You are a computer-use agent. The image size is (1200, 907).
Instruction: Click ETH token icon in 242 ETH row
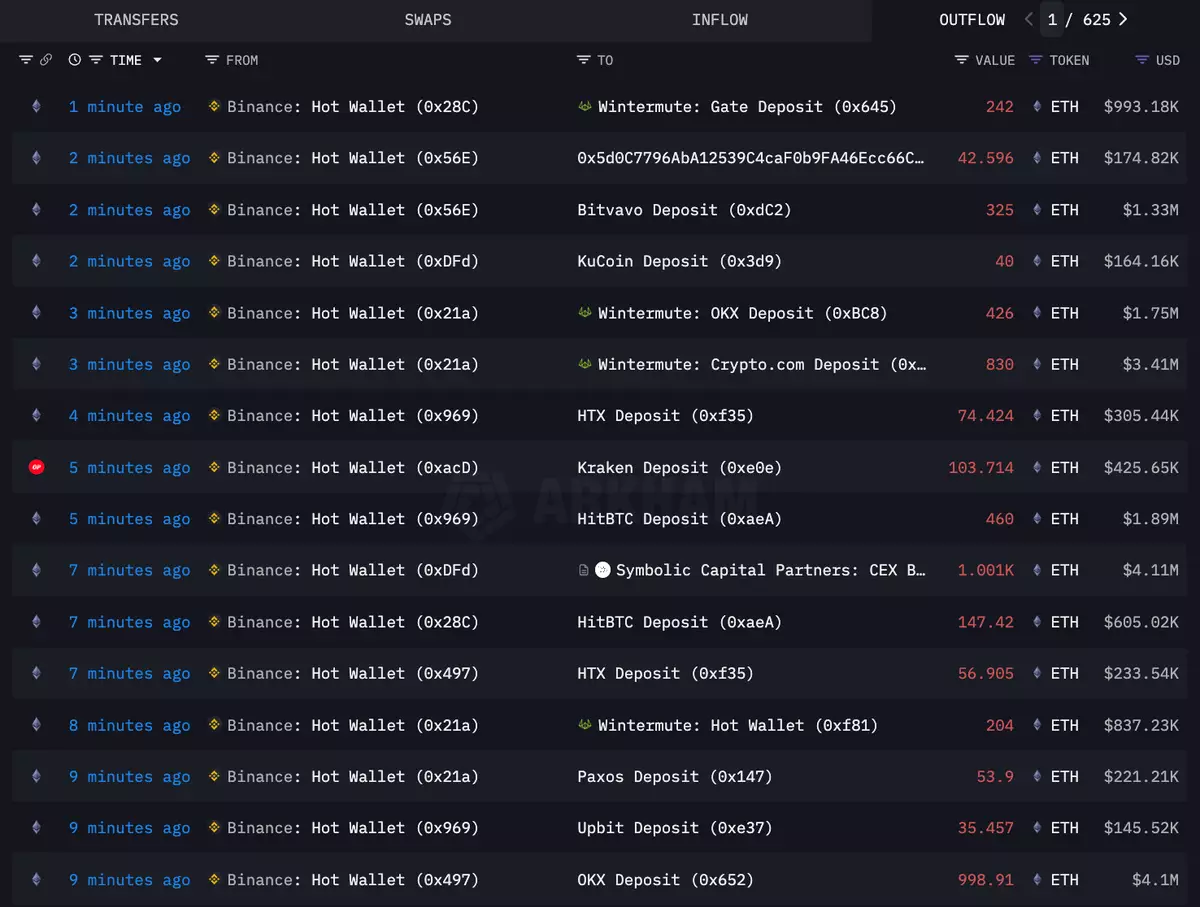pyautogui.click(x=1037, y=106)
